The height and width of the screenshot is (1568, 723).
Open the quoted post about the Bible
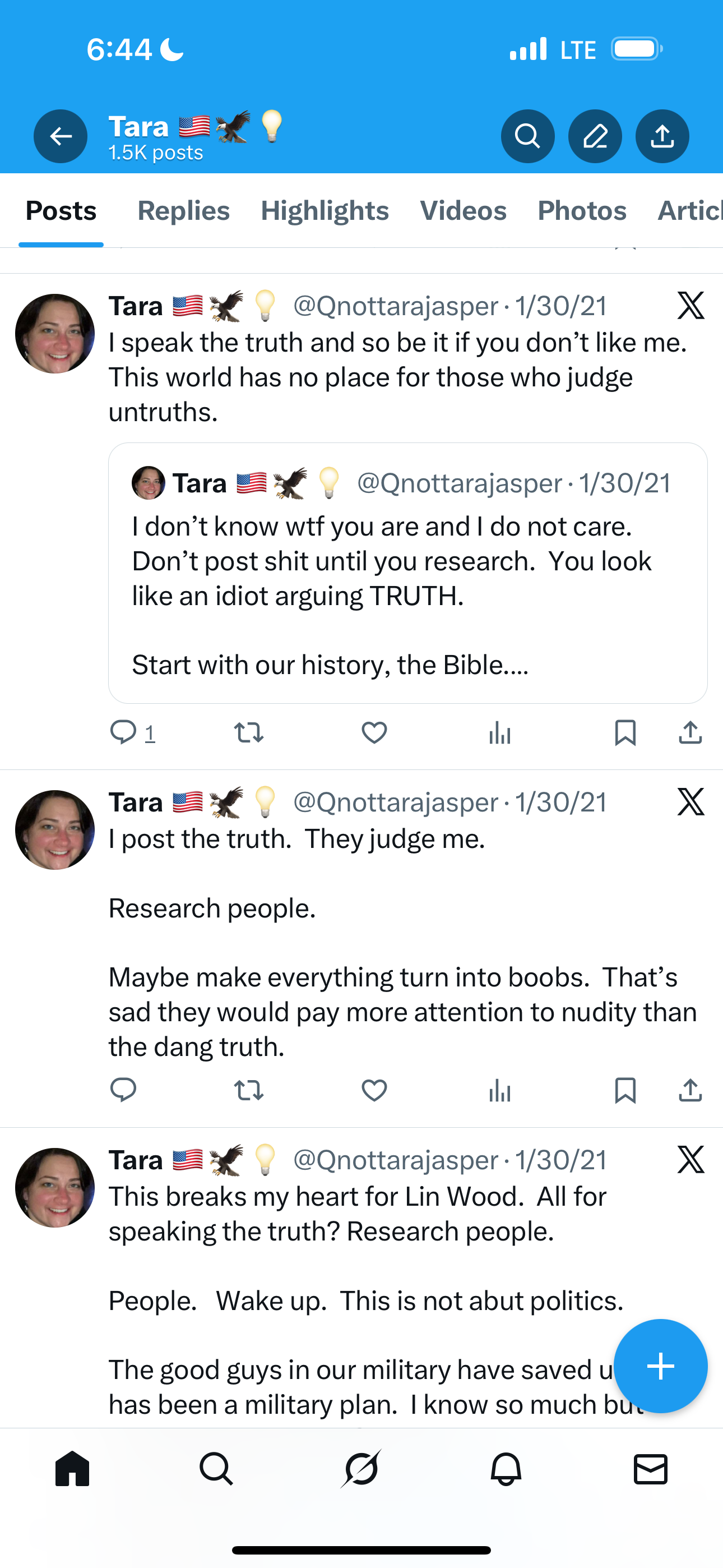[x=408, y=573]
